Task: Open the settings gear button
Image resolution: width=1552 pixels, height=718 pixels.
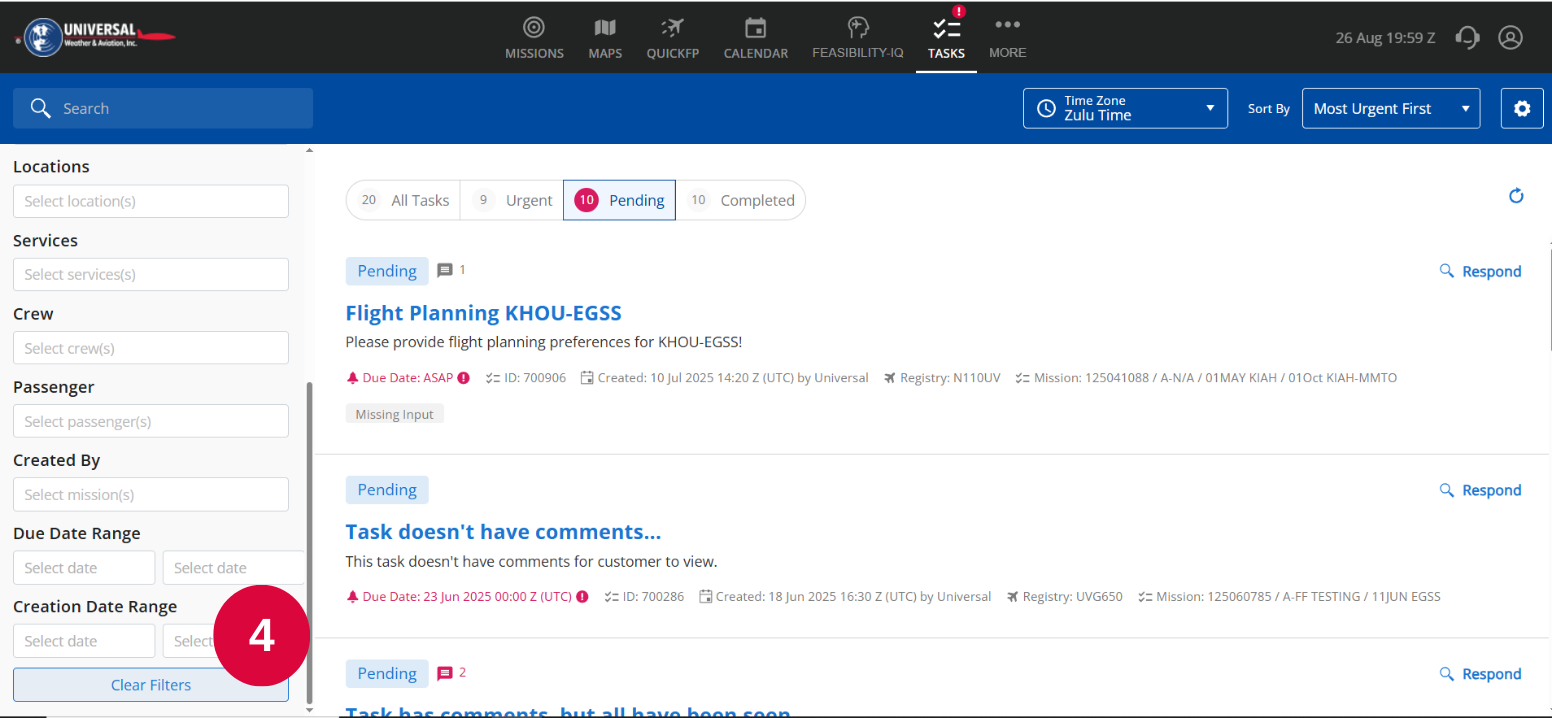Action: 1522,109
